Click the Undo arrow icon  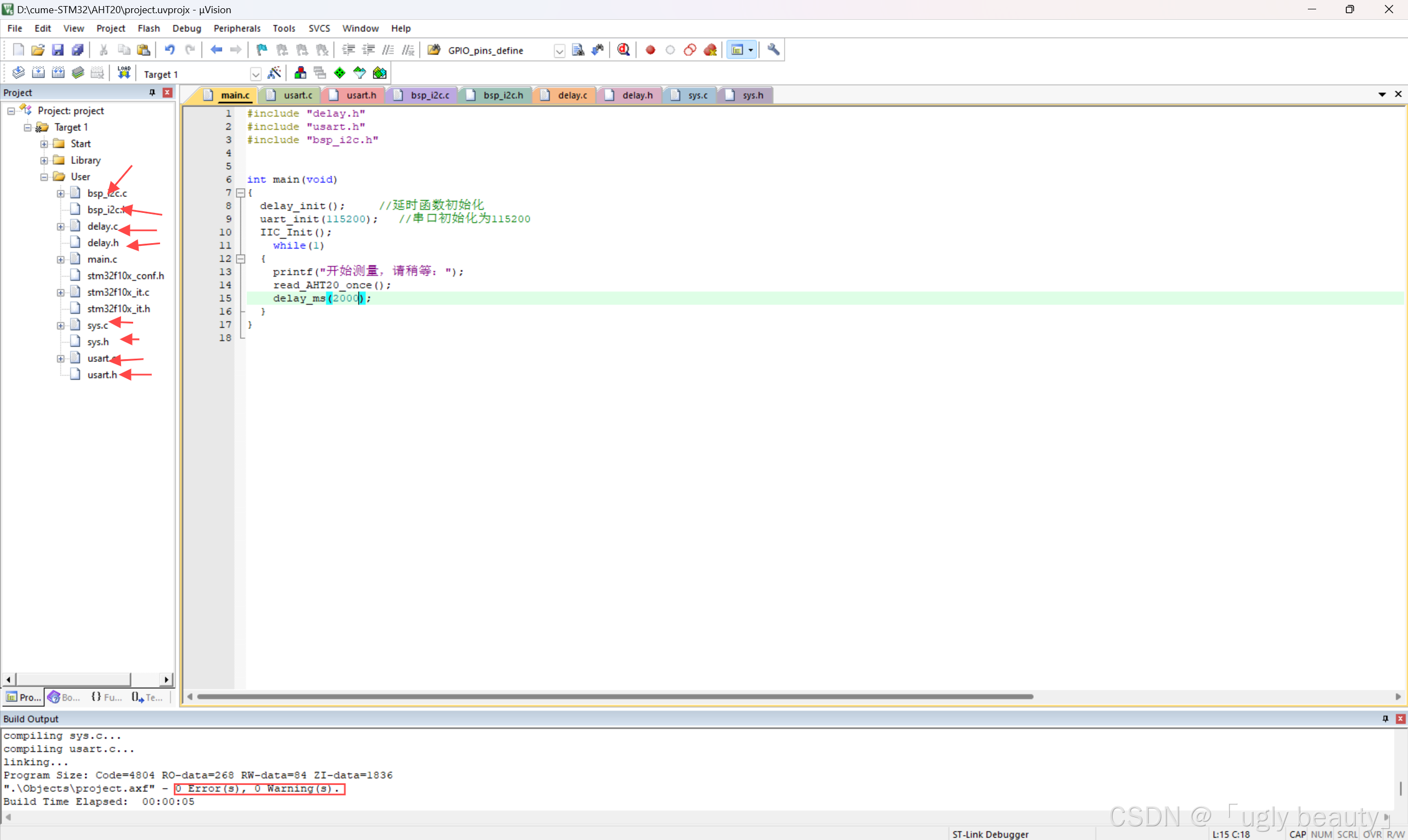(x=169, y=50)
